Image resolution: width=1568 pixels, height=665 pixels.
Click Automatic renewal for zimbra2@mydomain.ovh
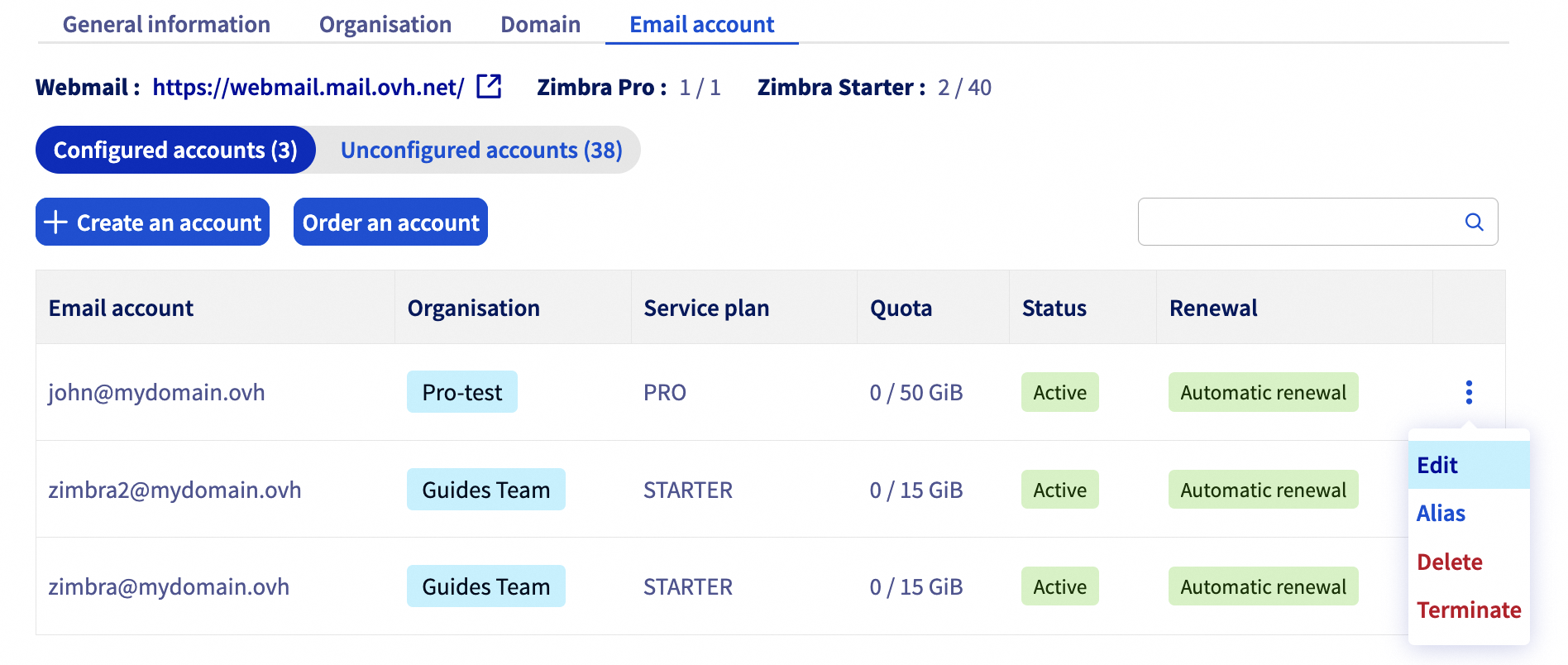(x=1263, y=490)
